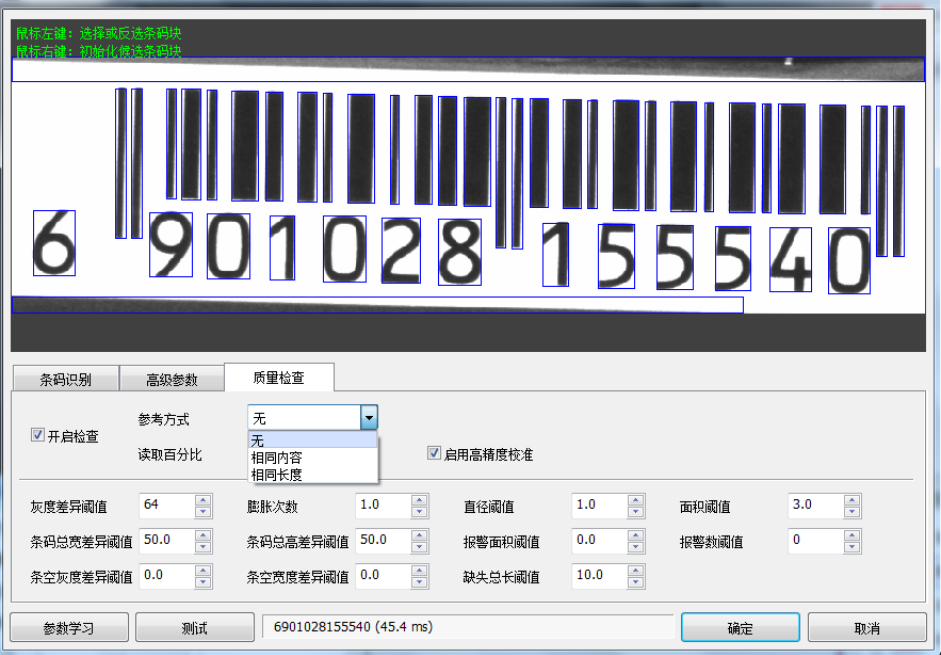
Task: Choose 相同长度 in the dropdown list
Action: 313,475
